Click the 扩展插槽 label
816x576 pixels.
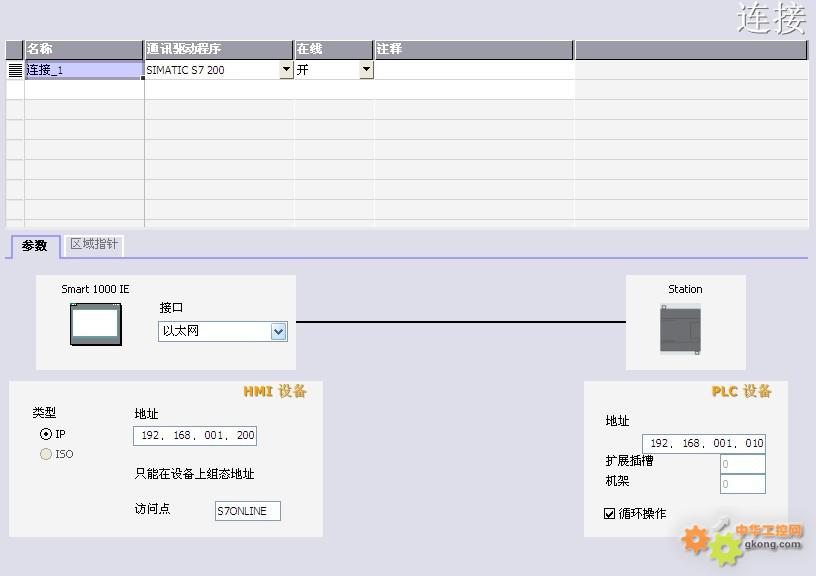tap(629, 460)
